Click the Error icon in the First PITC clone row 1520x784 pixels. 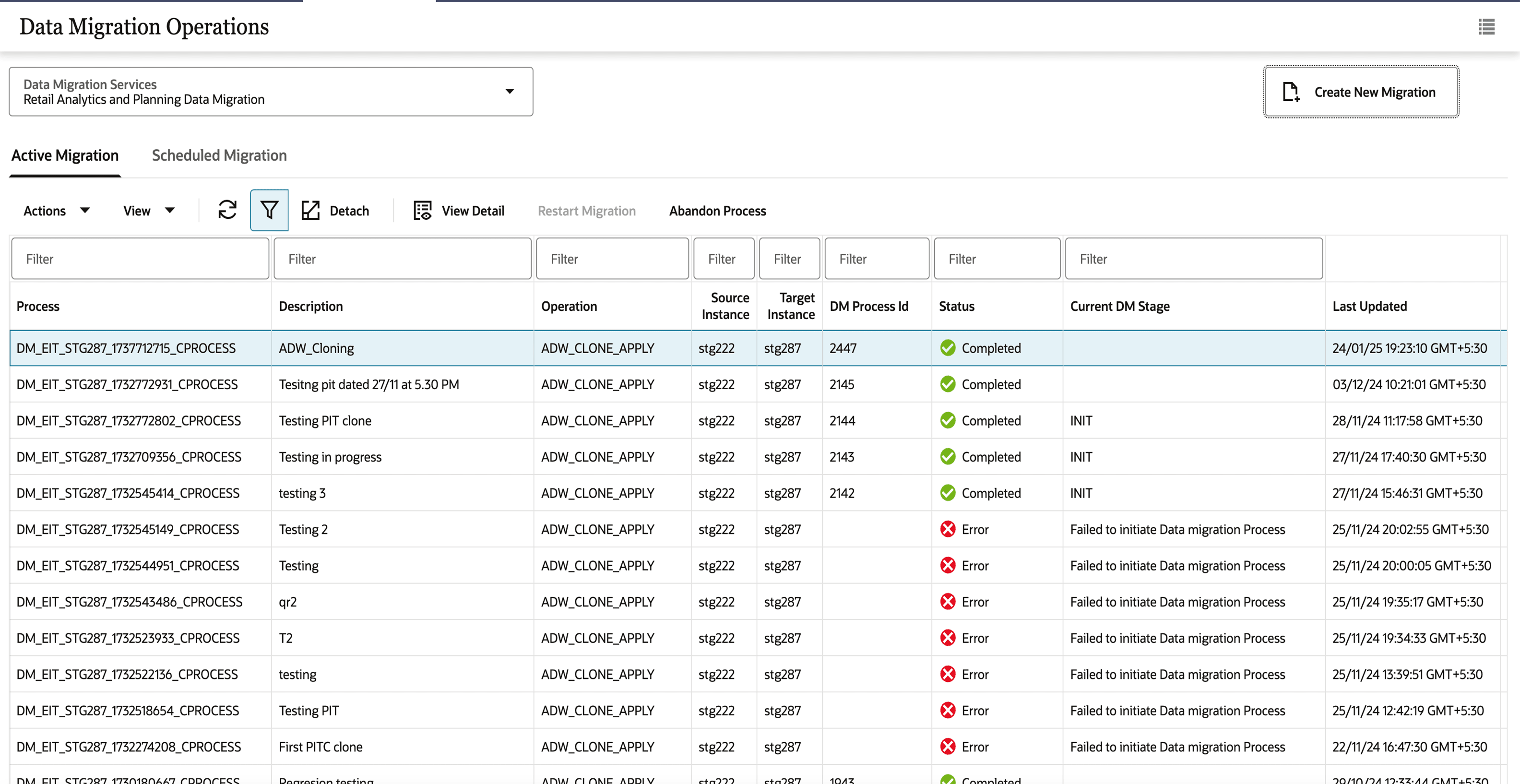pos(948,747)
